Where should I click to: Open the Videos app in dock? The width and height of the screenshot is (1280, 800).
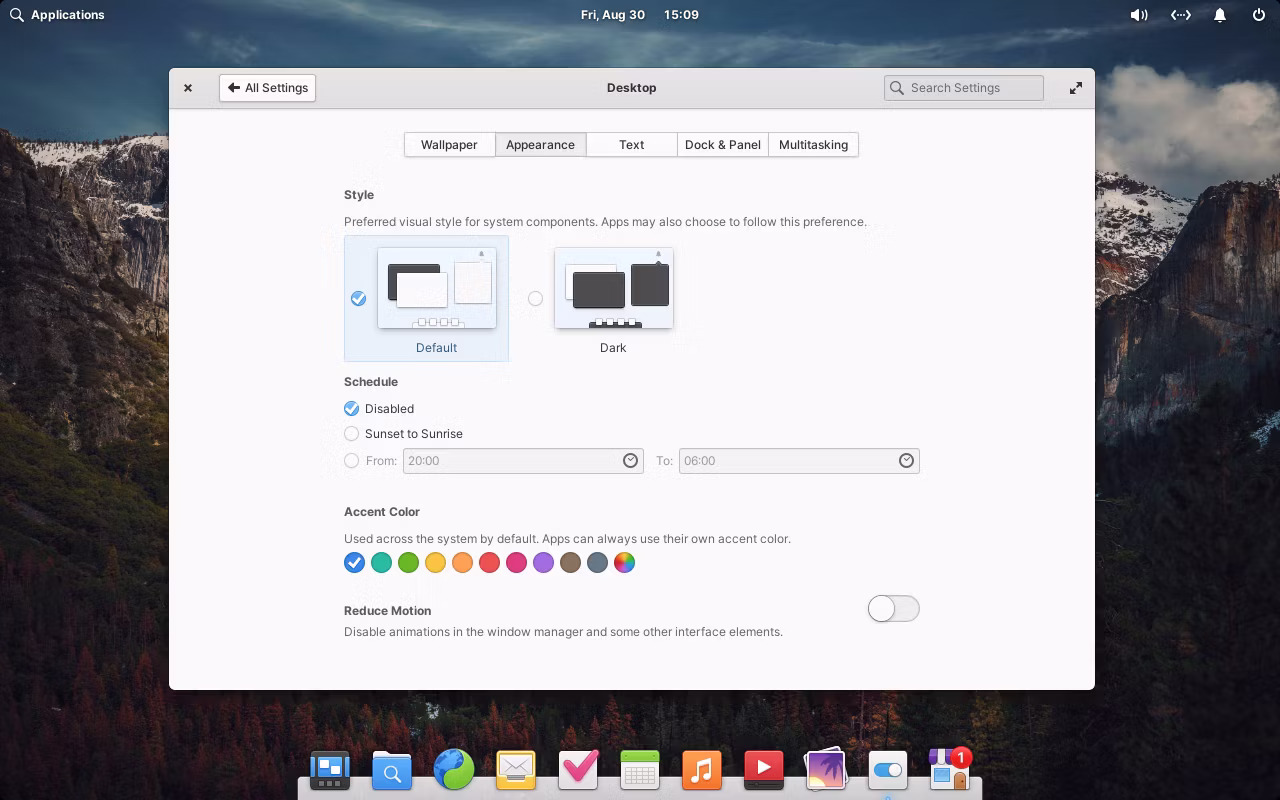click(x=764, y=770)
